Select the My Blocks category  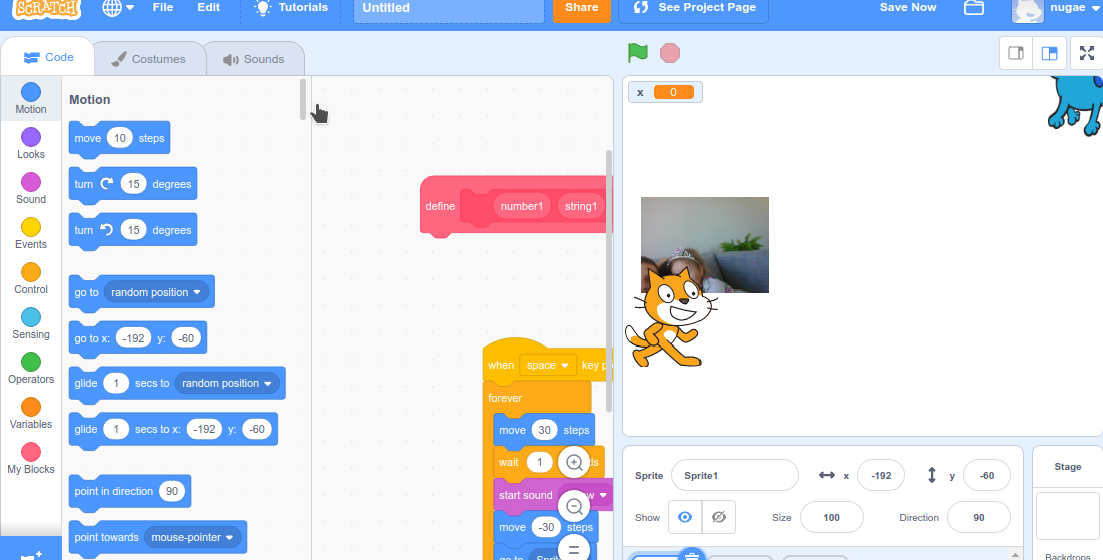point(31,459)
